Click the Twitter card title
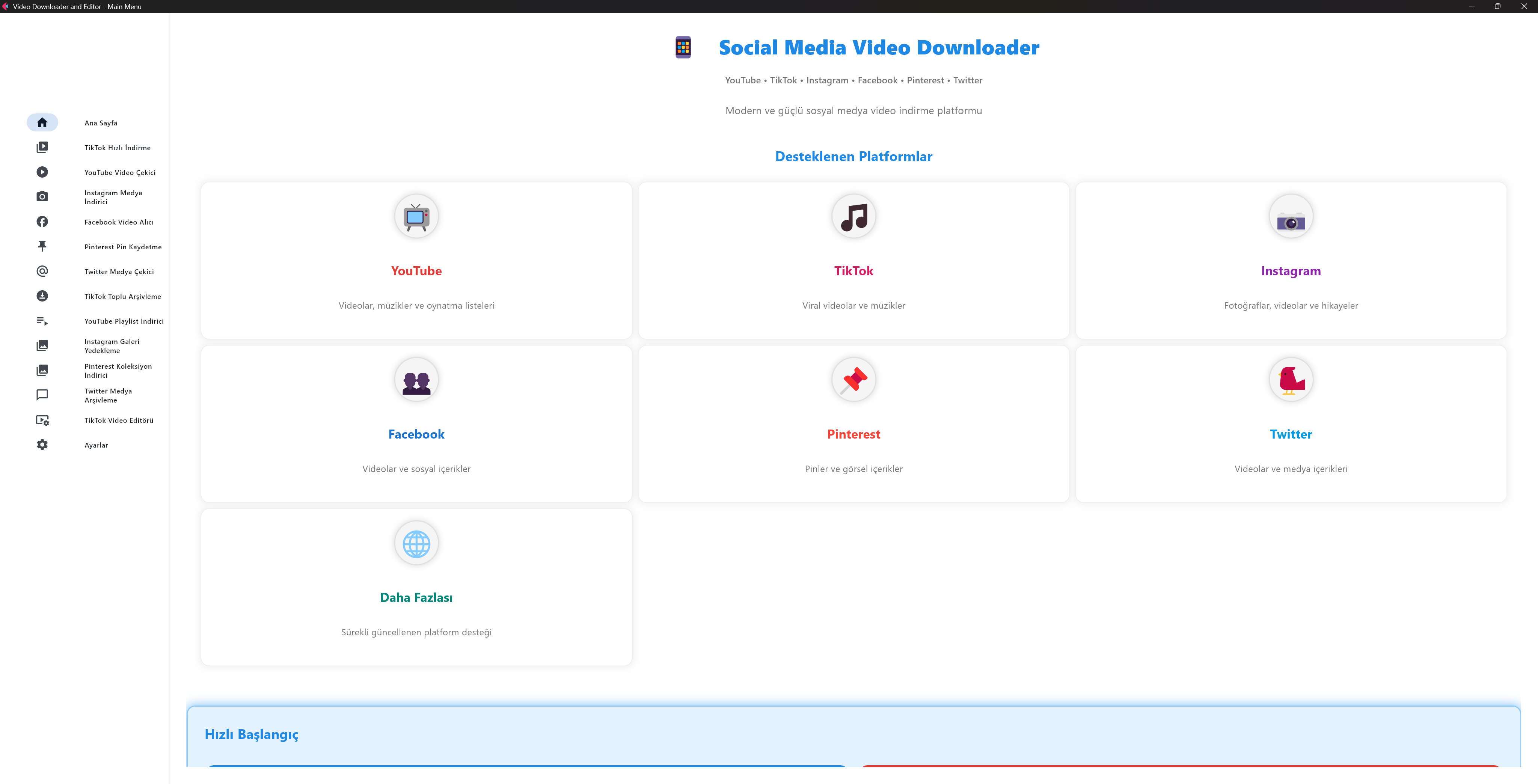Screen dimensions: 1538x784 point(1291,434)
